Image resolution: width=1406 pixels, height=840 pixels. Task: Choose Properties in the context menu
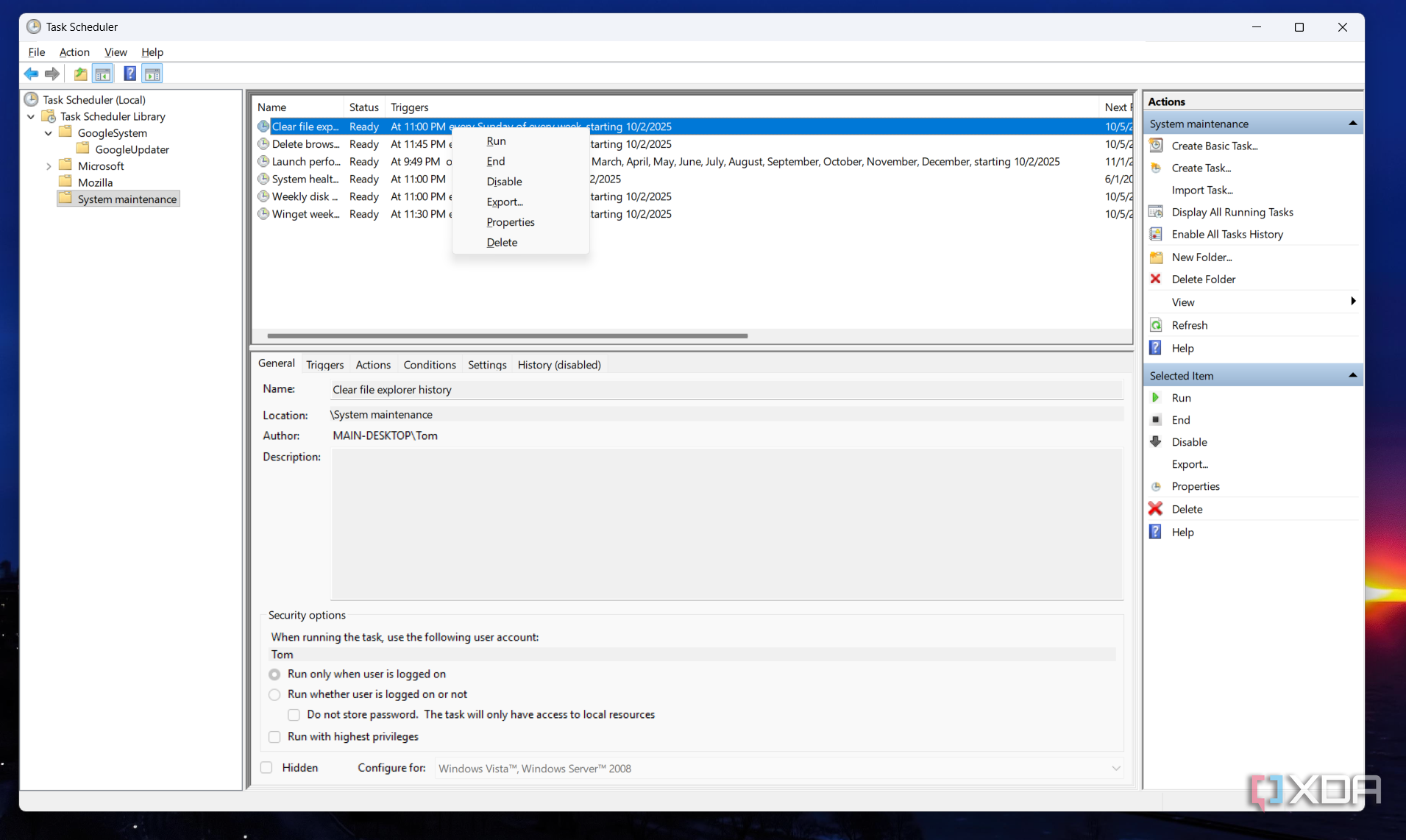click(x=510, y=221)
